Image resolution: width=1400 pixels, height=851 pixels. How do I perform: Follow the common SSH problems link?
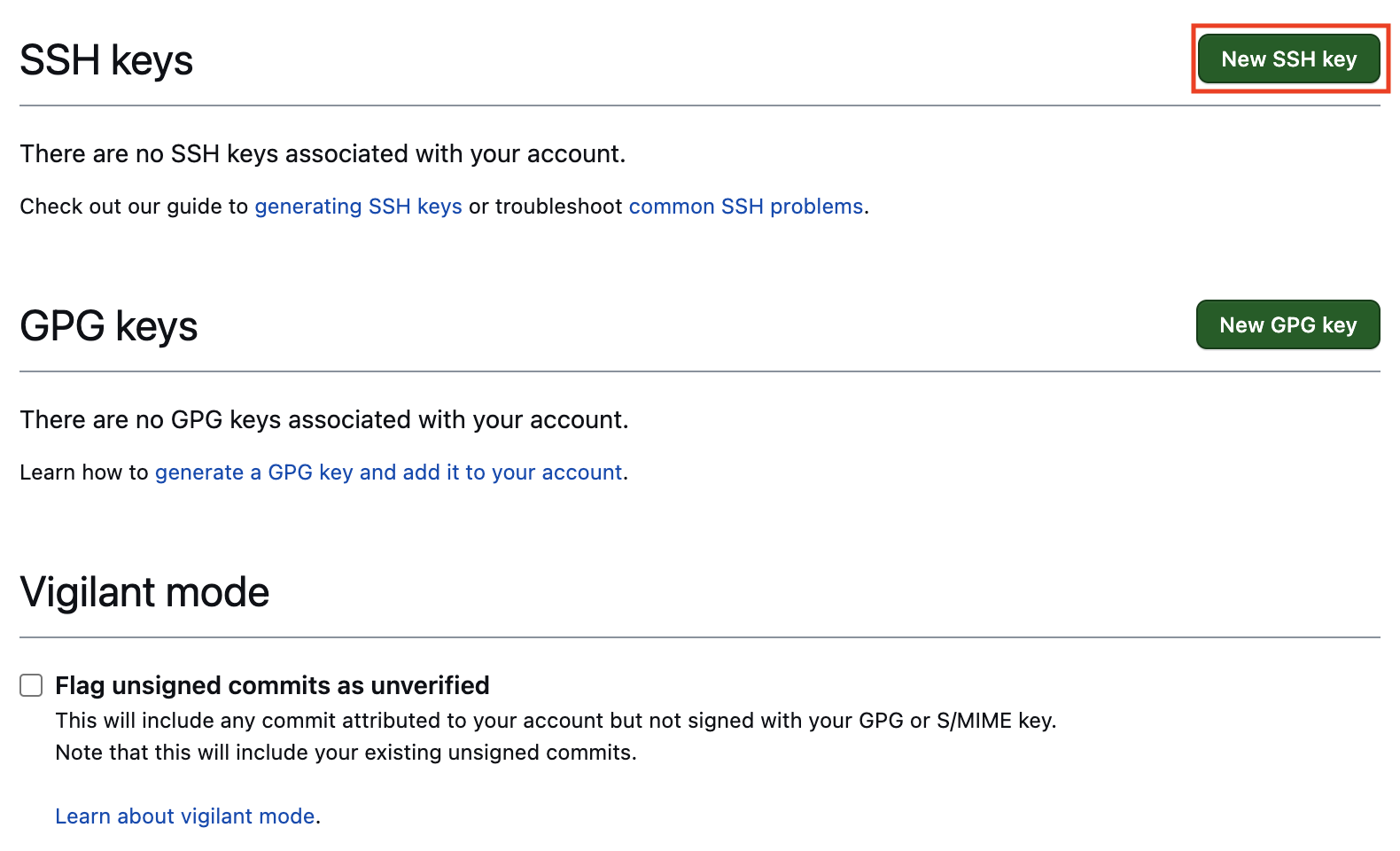[x=745, y=207]
